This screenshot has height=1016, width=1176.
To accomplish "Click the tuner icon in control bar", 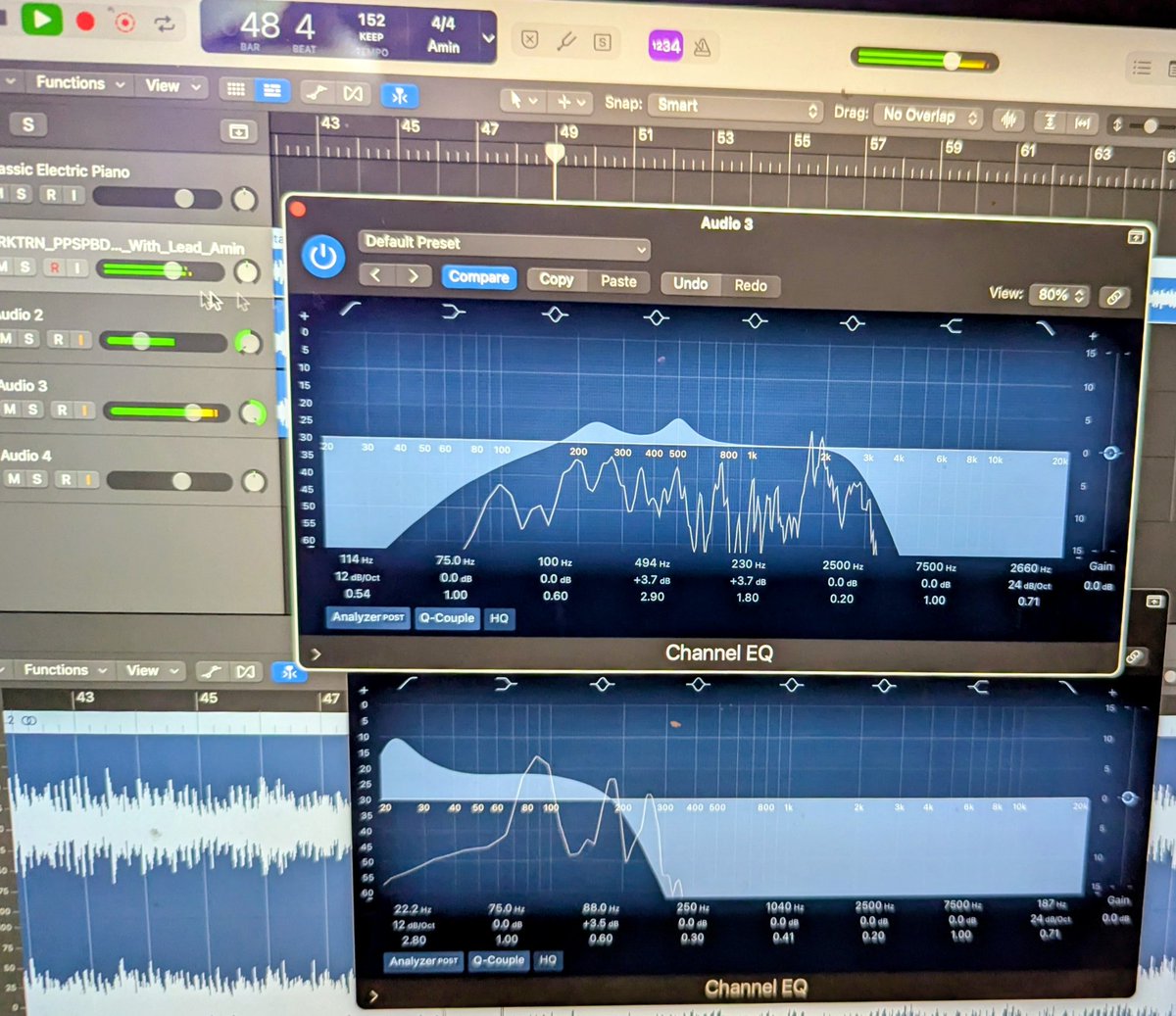I will click(566, 41).
